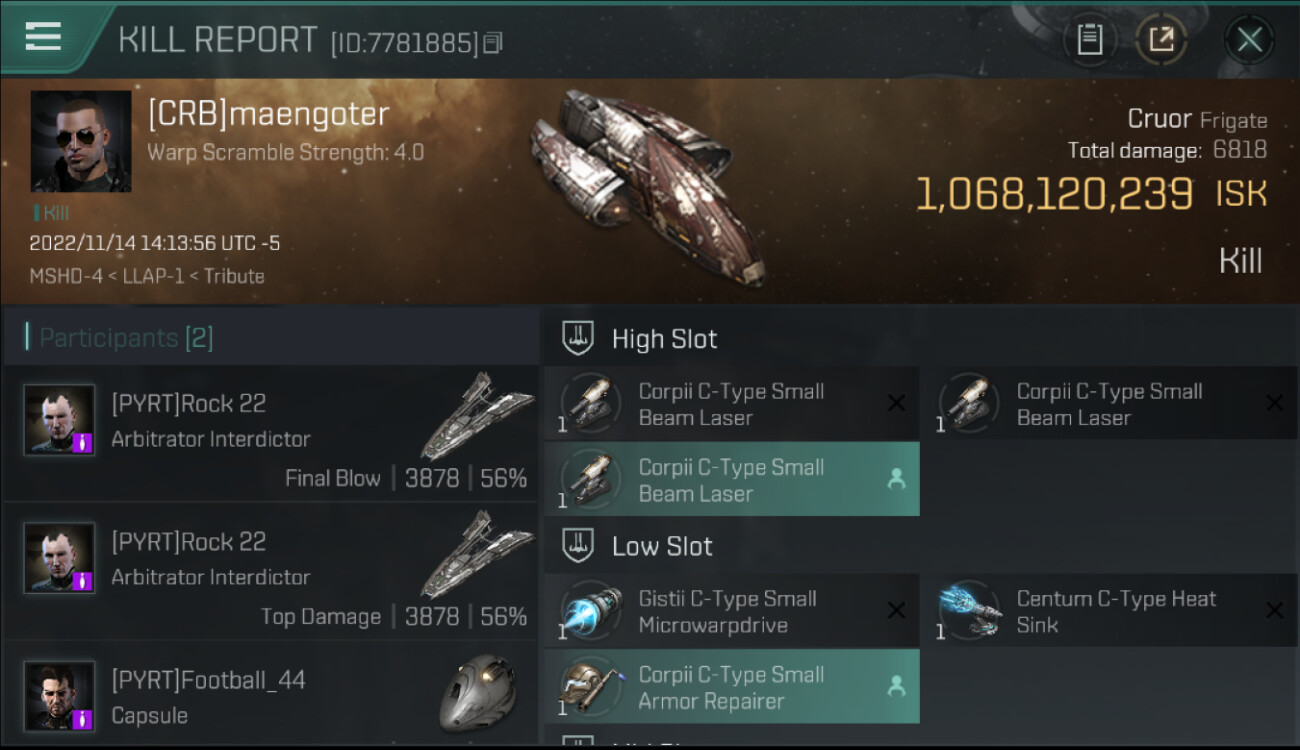Share the kill report externally
1300x750 pixels.
coord(1161,40)
